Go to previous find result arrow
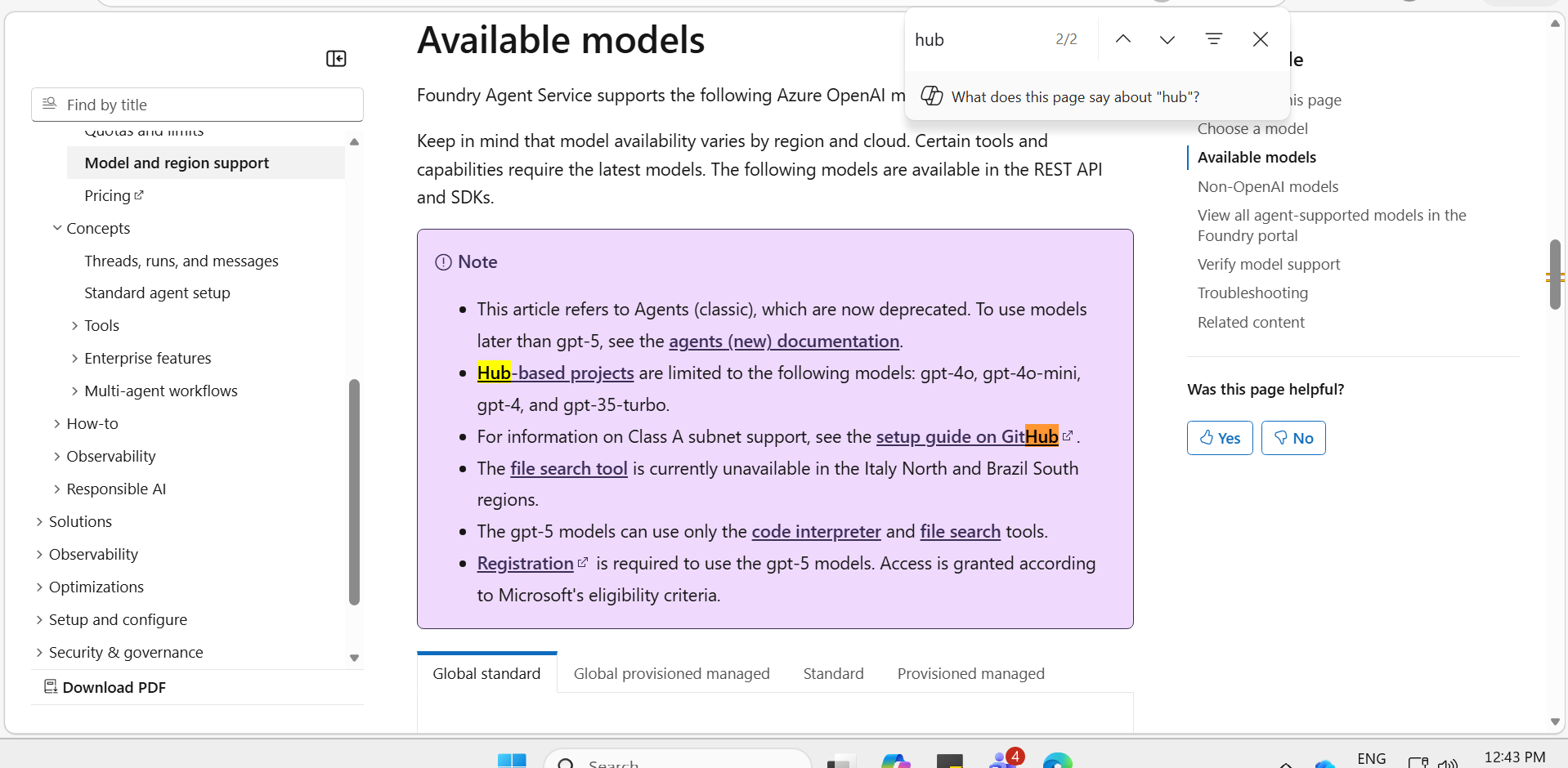Image resolution: width=1568 pixels, height=768 pixels. pos(1123,39)
